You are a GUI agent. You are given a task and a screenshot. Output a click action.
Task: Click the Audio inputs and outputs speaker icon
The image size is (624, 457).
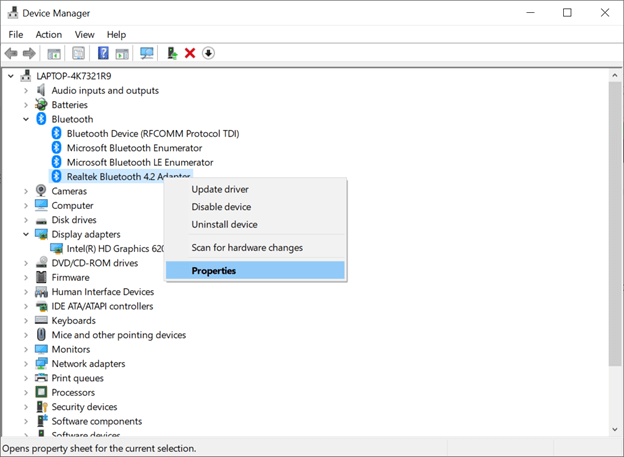pyautogui.click(x=41, y=90)
